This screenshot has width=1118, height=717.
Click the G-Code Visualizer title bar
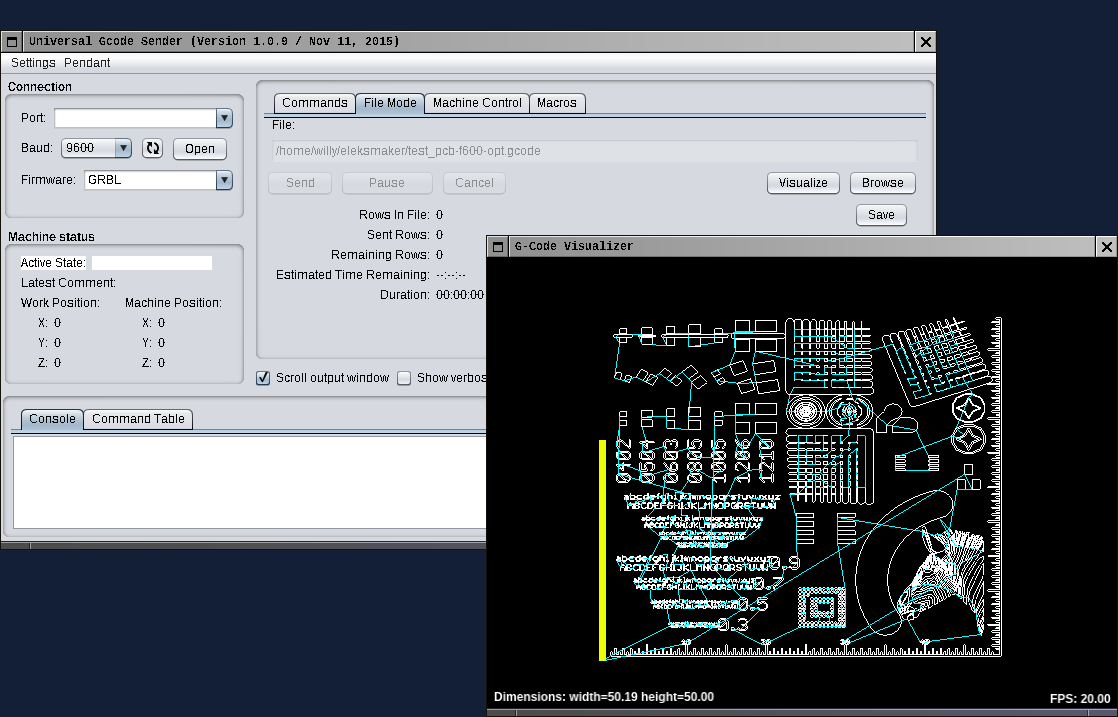802,247
